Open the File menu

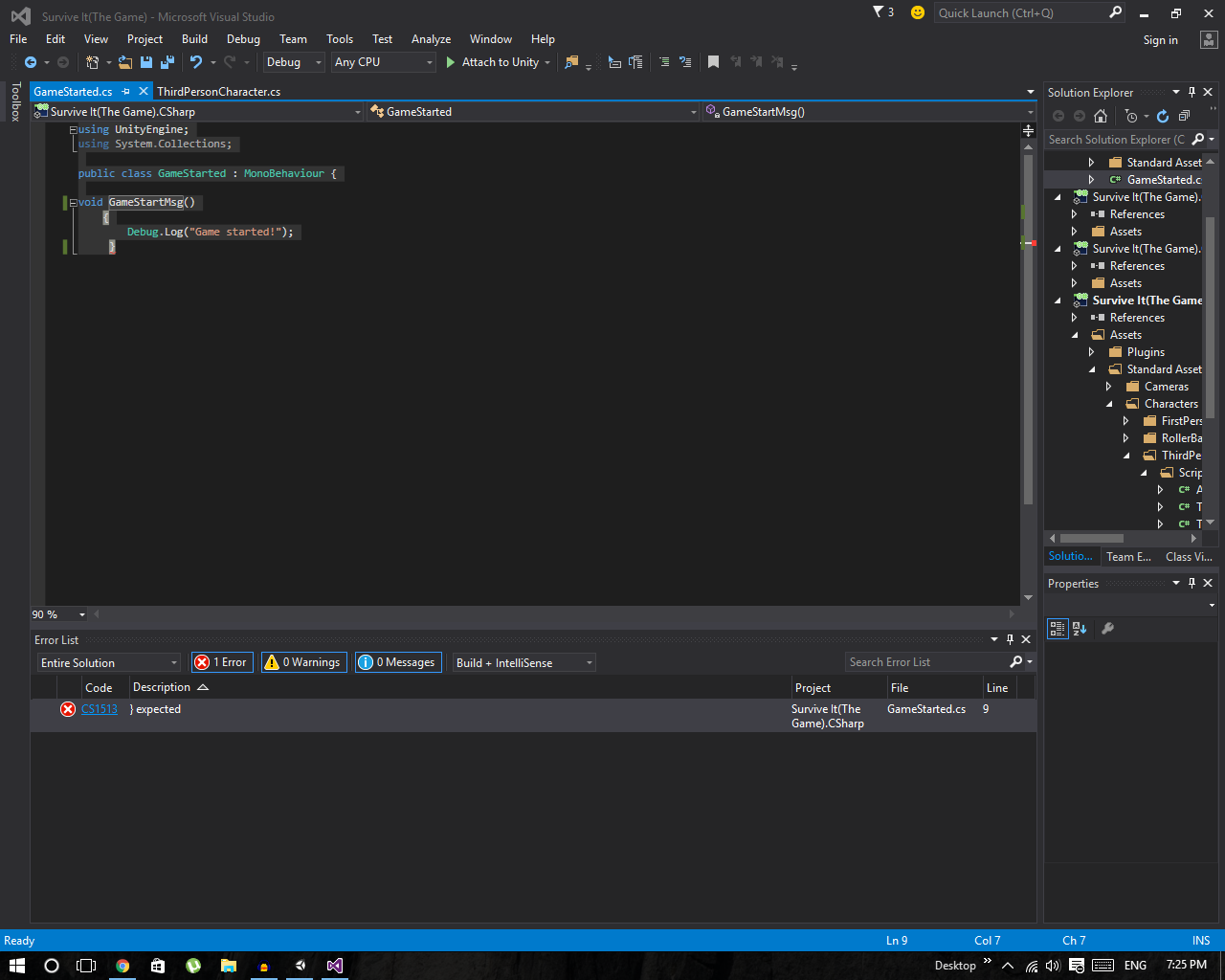18,39
